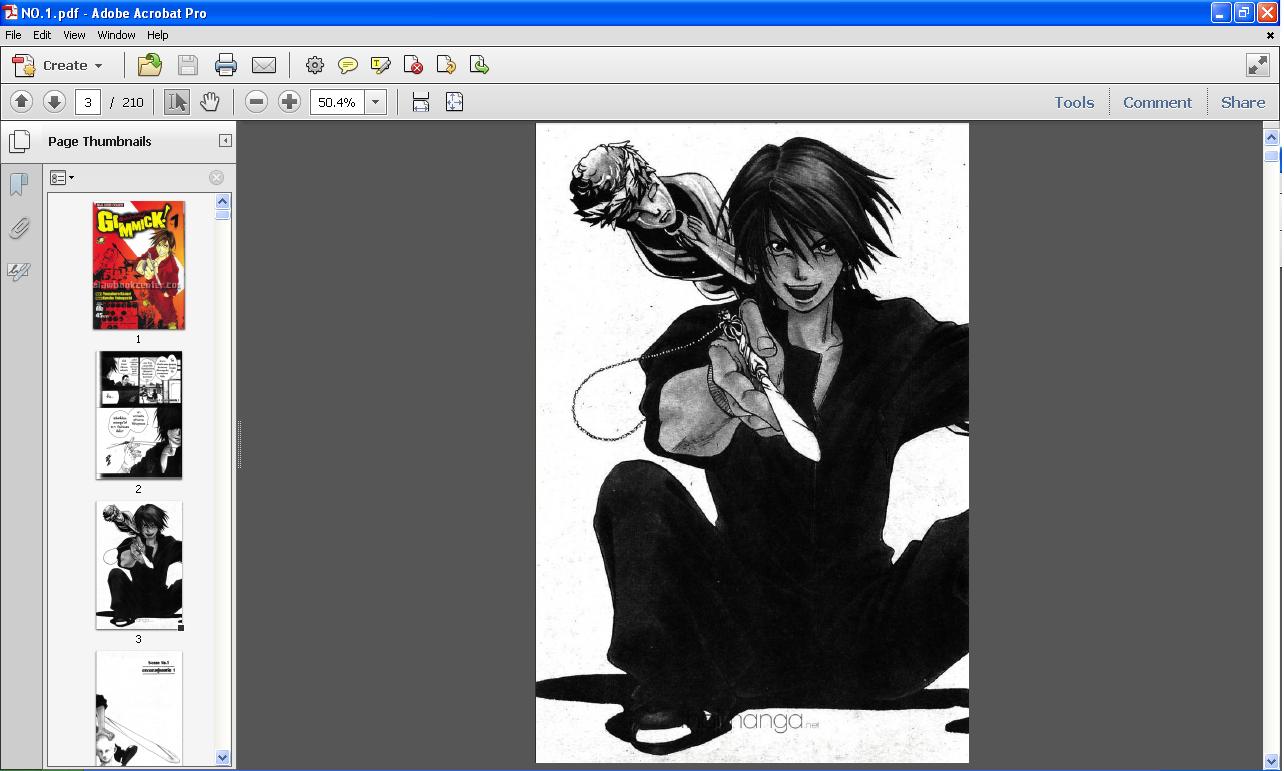The height and width of the screenshot is (771, 1284).
Task: Open the Tools pane
Action: point(1074,102)
